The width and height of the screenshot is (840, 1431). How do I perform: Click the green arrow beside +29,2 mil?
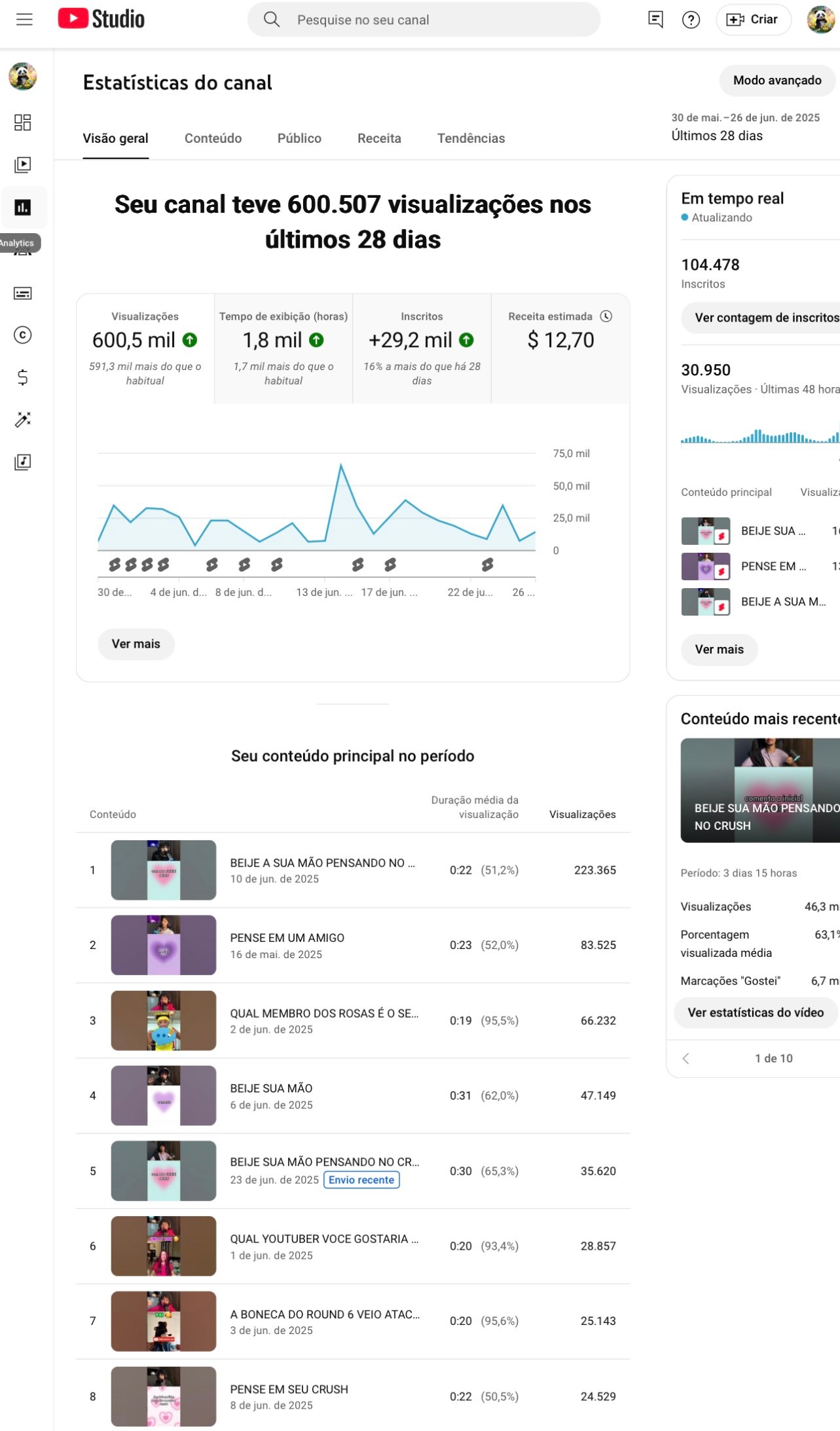click(x=466, y=340)
